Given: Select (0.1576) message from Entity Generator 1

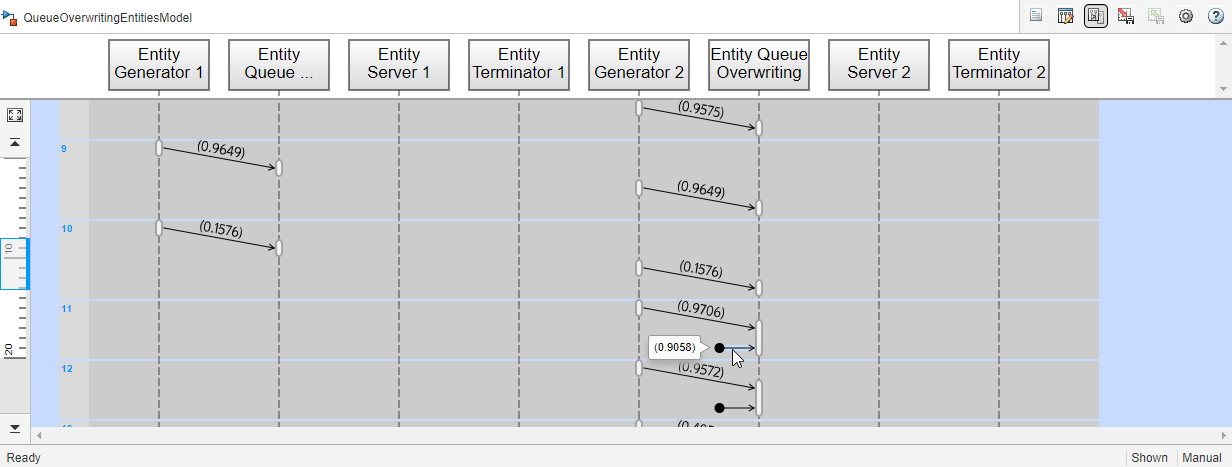Looking at the screenshot, I should click(x=221, y=230).
